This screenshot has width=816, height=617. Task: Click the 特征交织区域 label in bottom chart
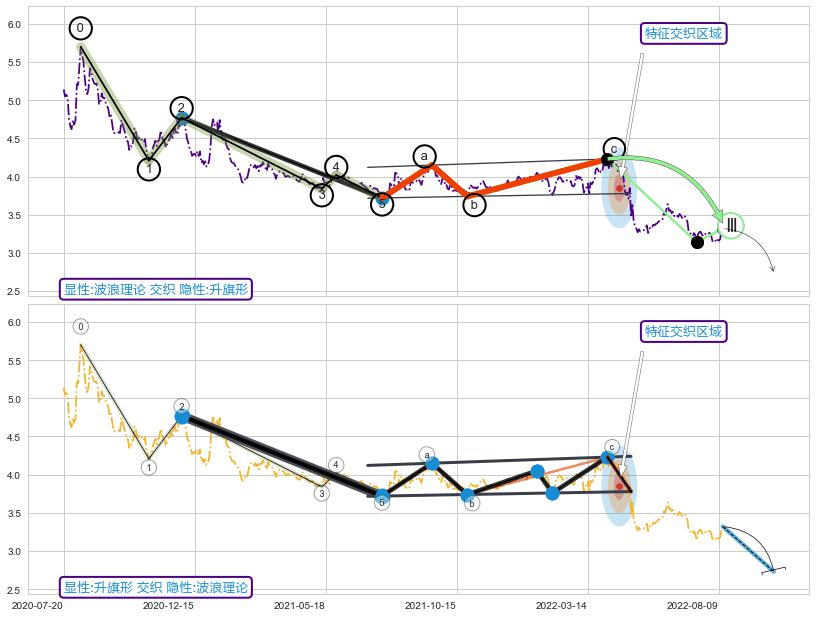(x=683, y=331)
